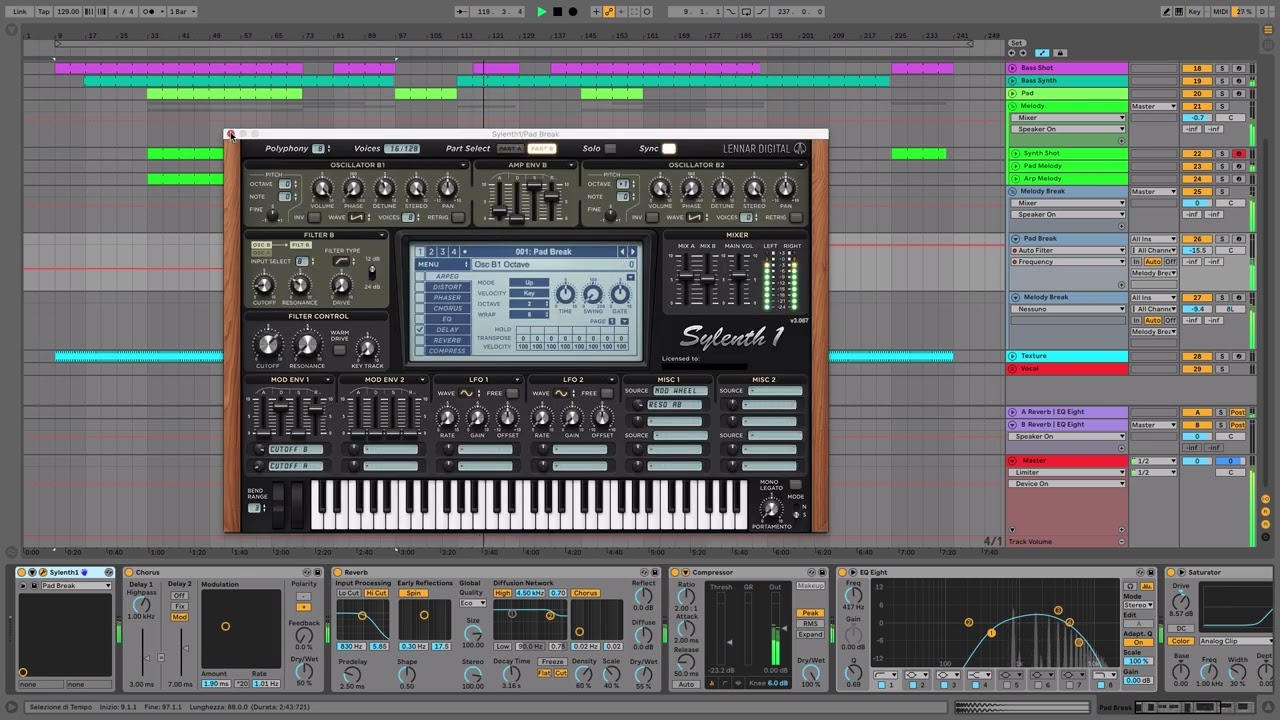This screenshot has width=1280, height=720.
Task: Tap tempo with the Tap button
Action: (x=43, y=12)
